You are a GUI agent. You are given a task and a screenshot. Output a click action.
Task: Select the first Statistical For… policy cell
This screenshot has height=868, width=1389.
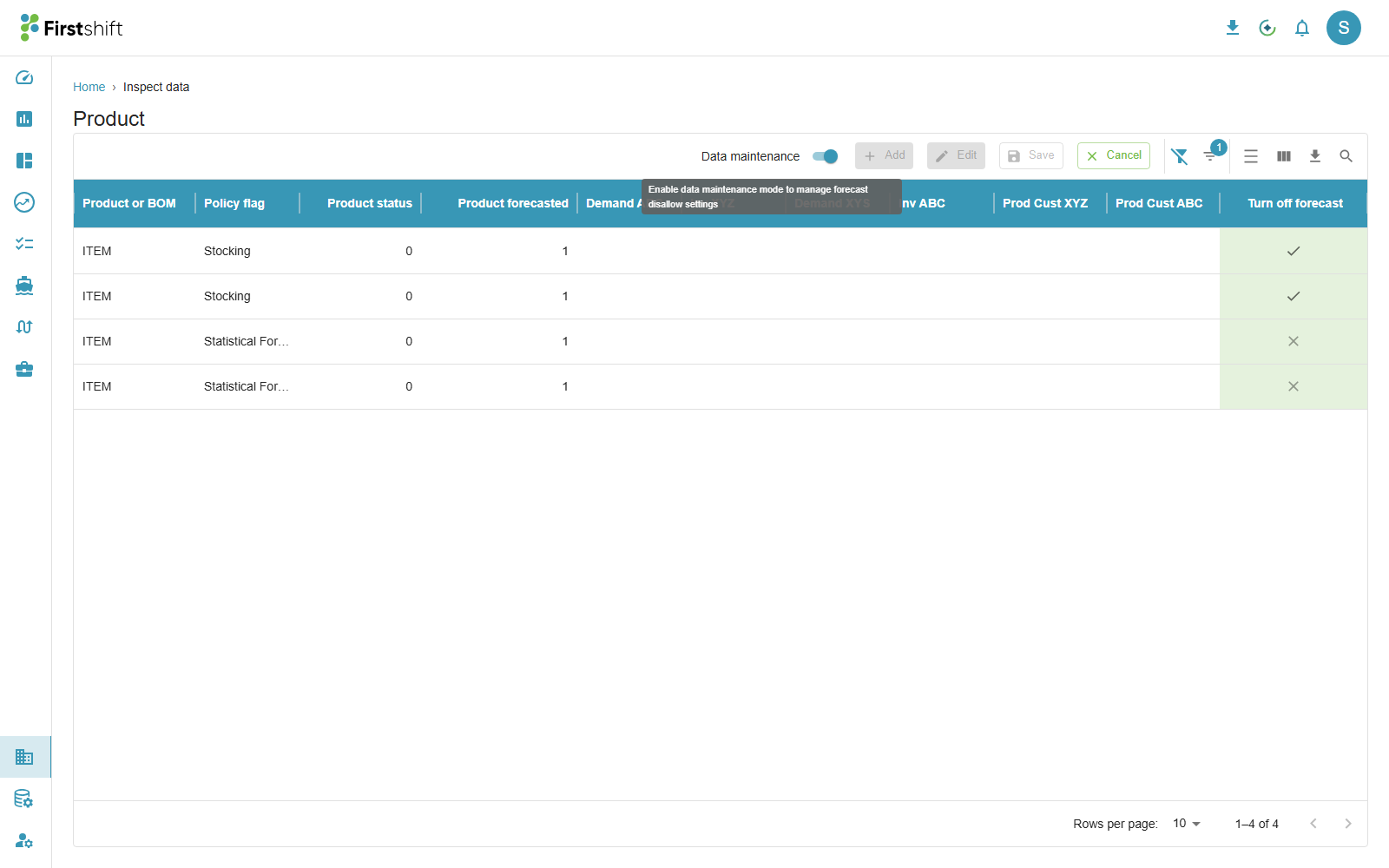(x=247, y=341)
